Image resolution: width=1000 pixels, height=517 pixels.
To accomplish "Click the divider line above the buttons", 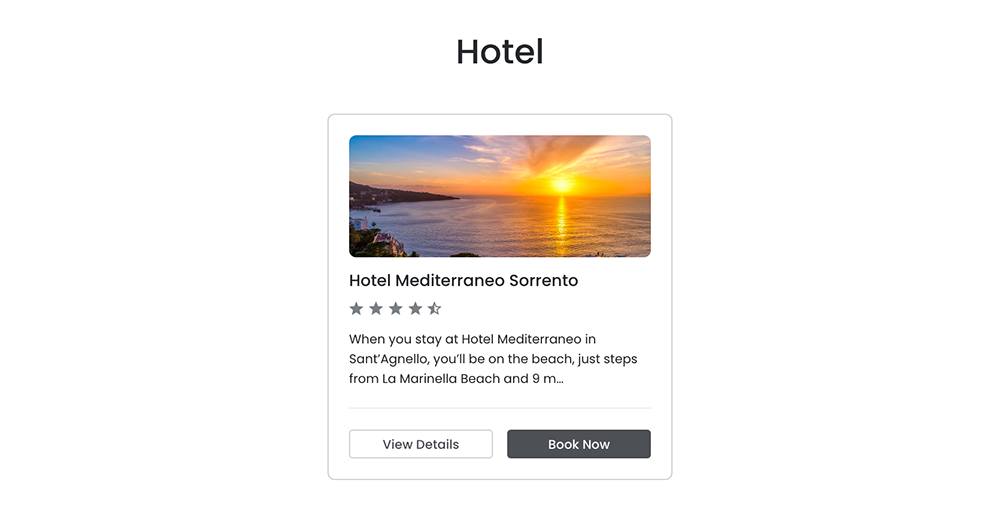I will 499,408.
